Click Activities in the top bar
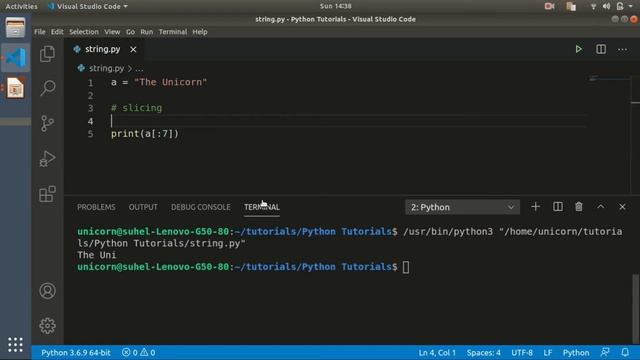 [21, 6]
